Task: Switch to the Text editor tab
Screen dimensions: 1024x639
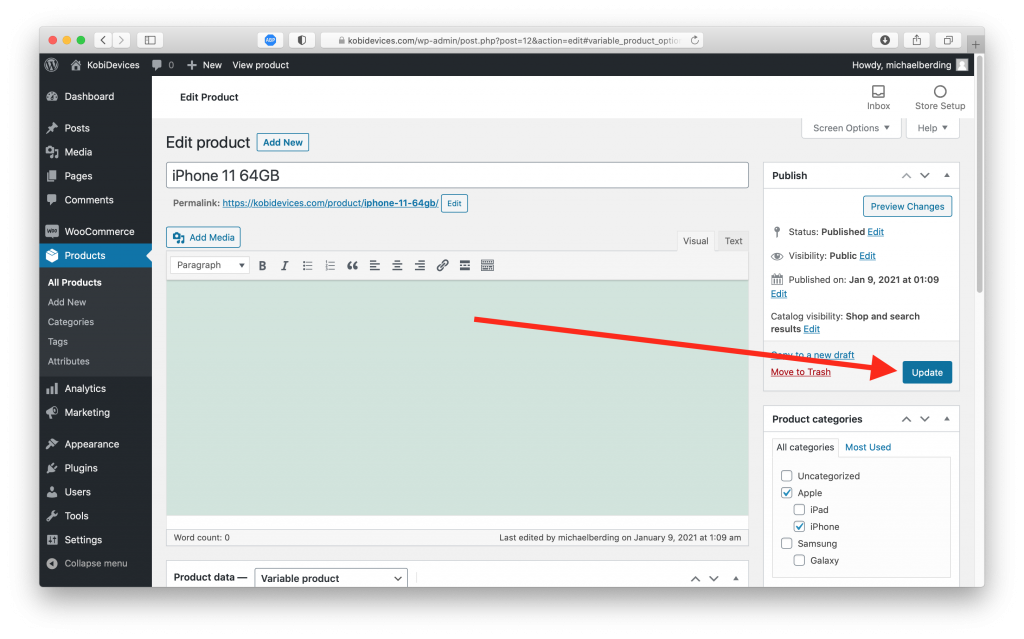Action: coord(733,241)
